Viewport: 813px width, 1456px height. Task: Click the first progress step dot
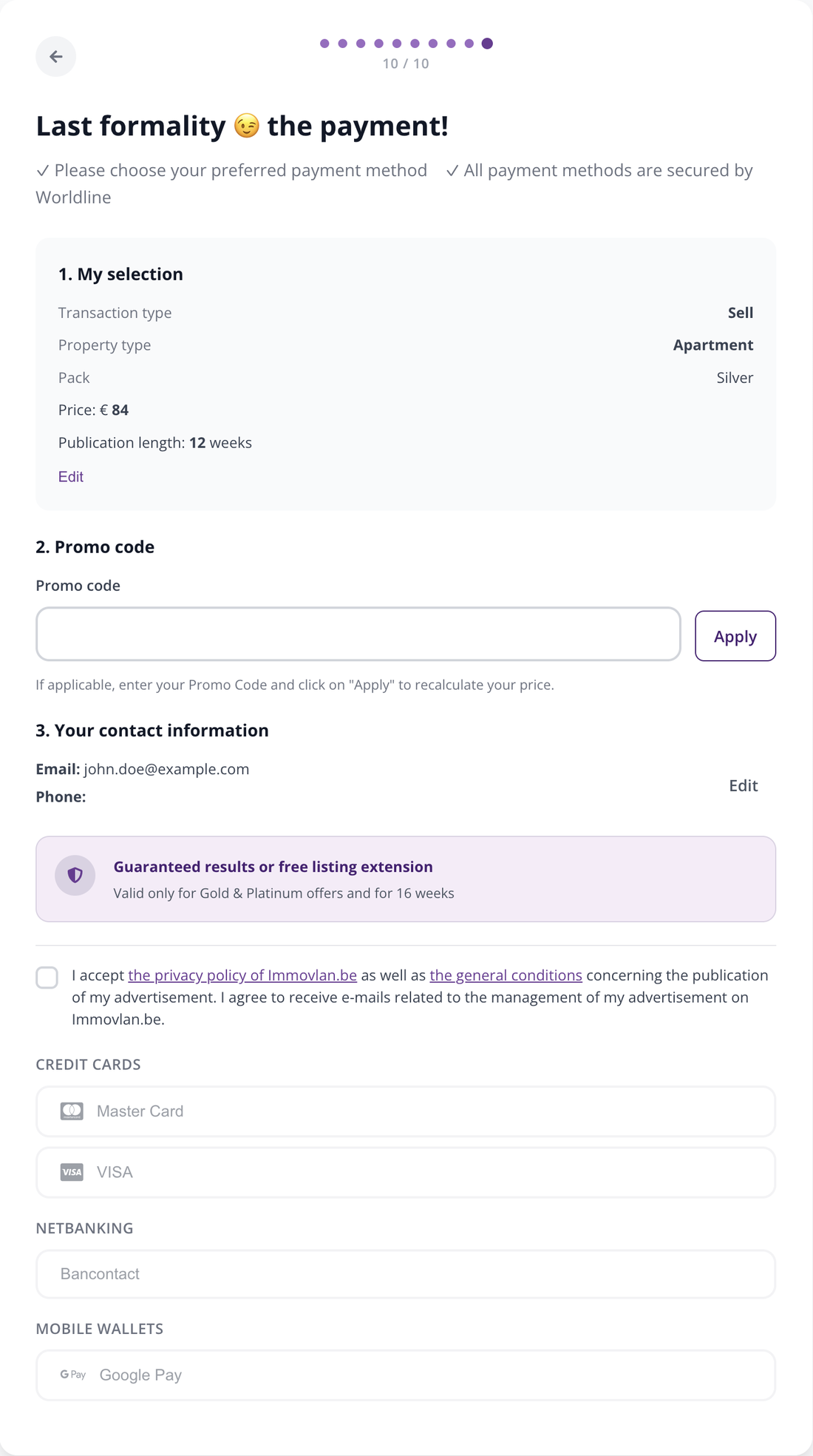(324, 44)
